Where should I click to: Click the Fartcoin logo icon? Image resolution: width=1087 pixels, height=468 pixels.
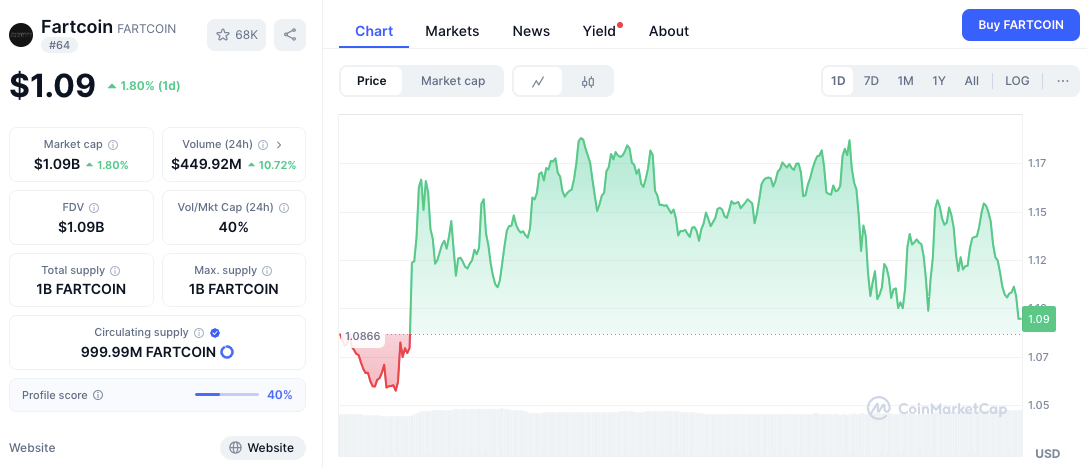pyautogui.click(x=21, y=35)
